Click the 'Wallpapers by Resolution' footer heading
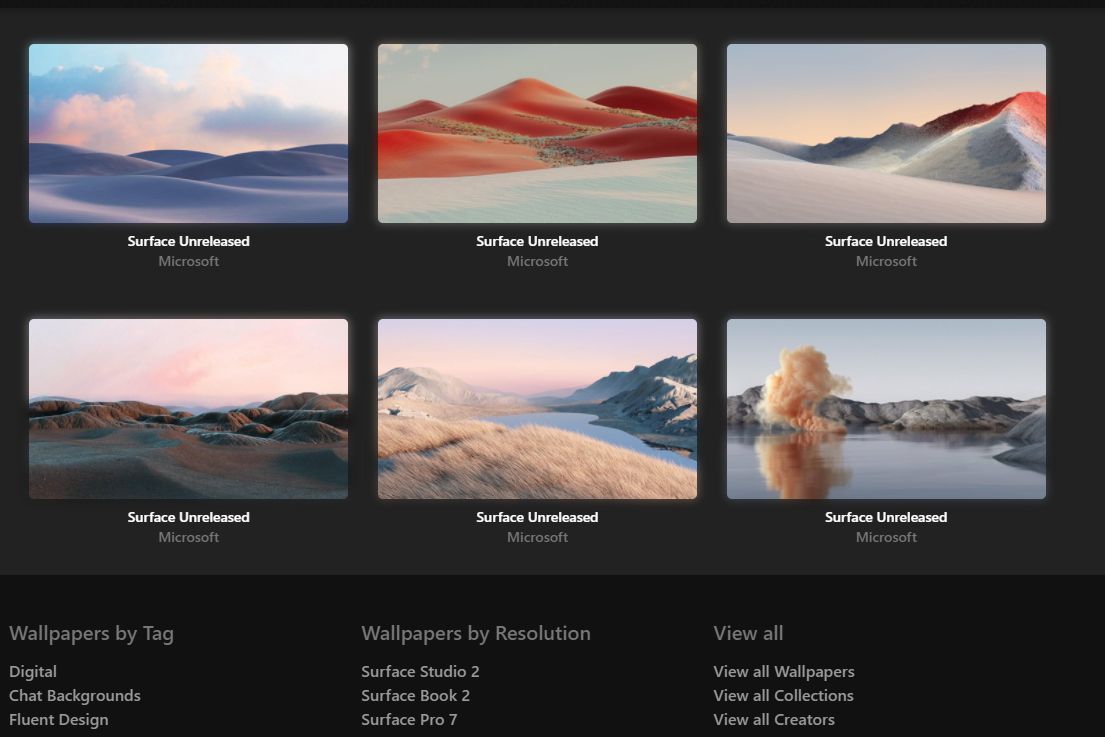1105x737 pixels. [476, 634]
